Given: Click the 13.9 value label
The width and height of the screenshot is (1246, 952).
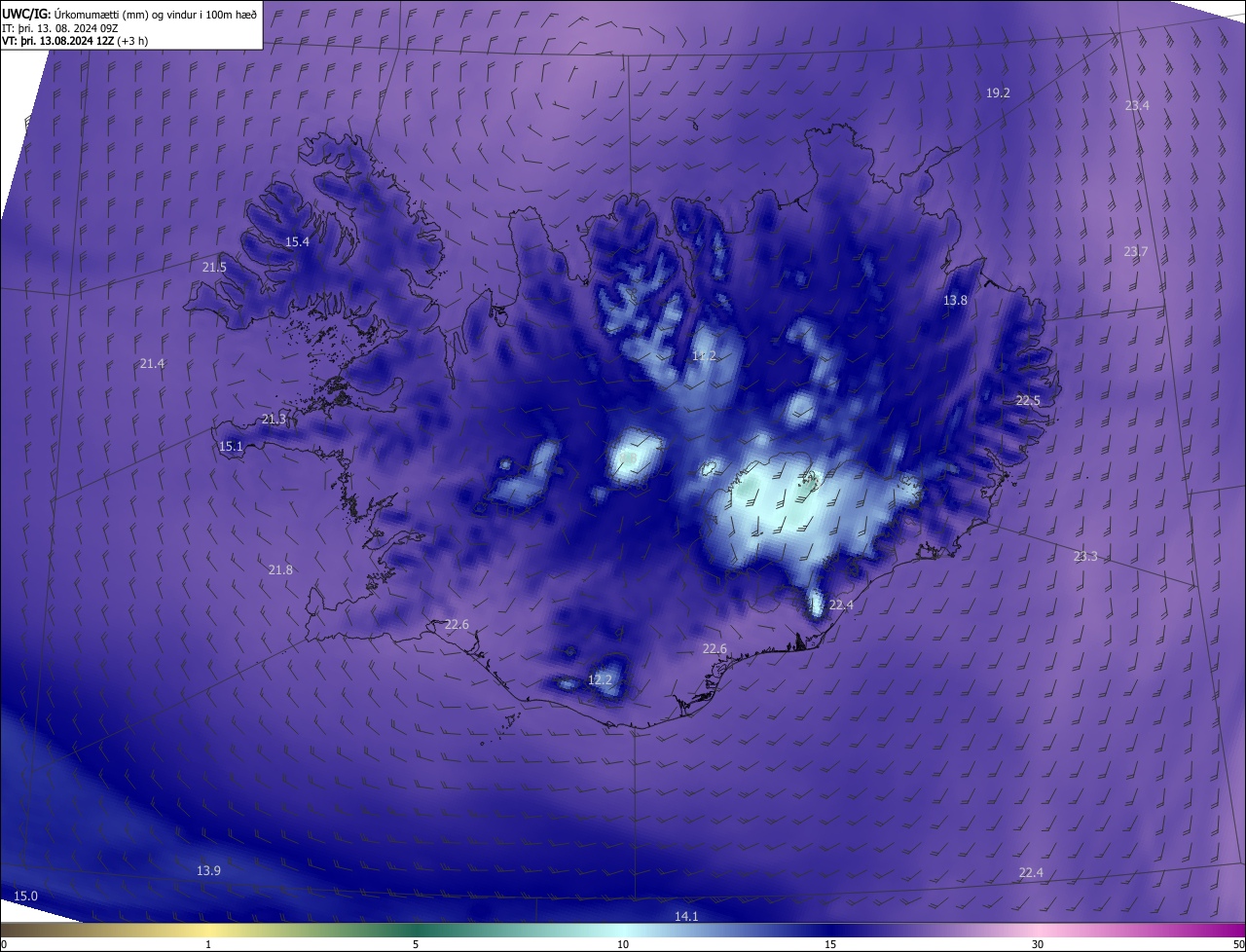Looking at the screenshot, I should pyautogui.click(x=208, y=870).
